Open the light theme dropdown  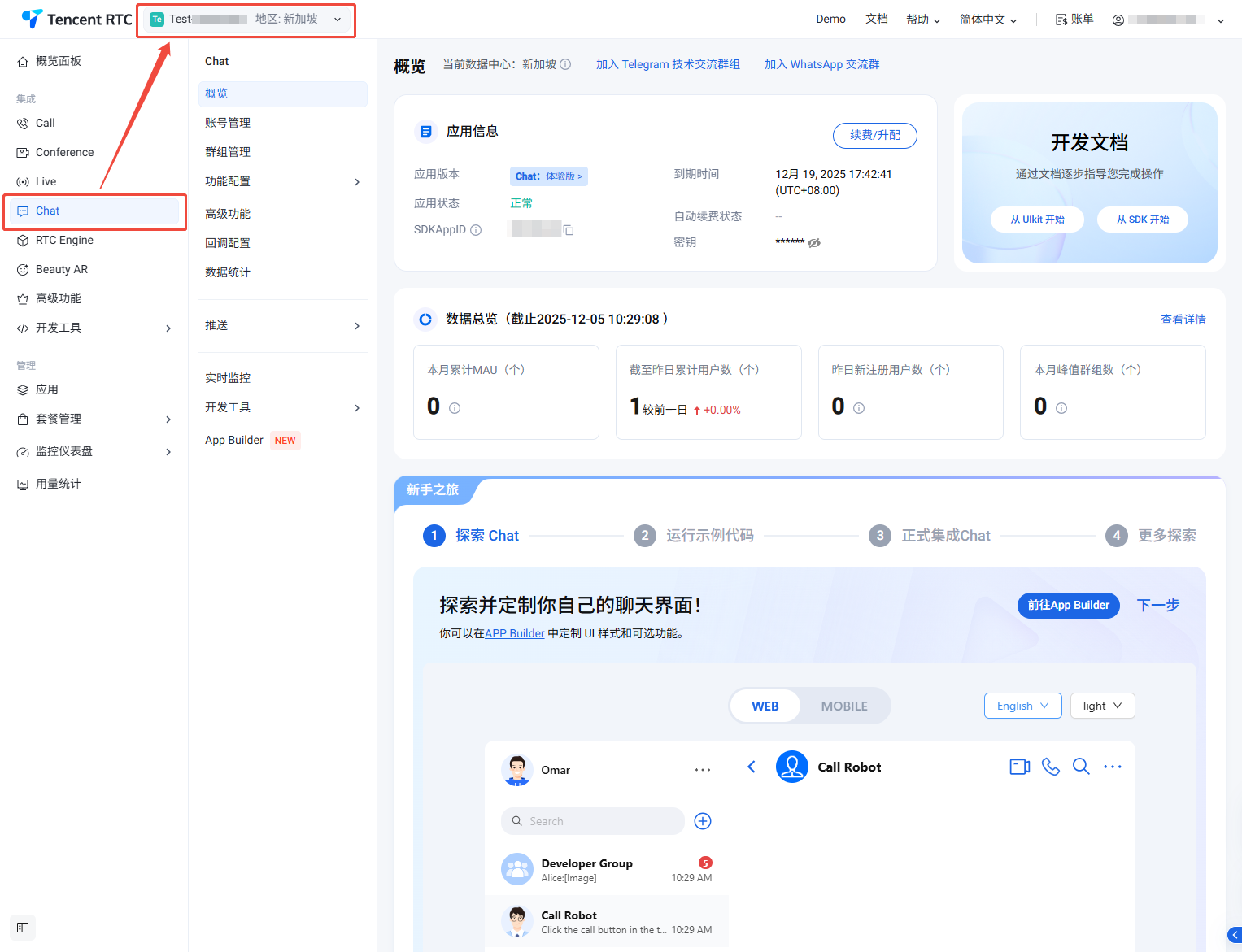coord(1102,706)
